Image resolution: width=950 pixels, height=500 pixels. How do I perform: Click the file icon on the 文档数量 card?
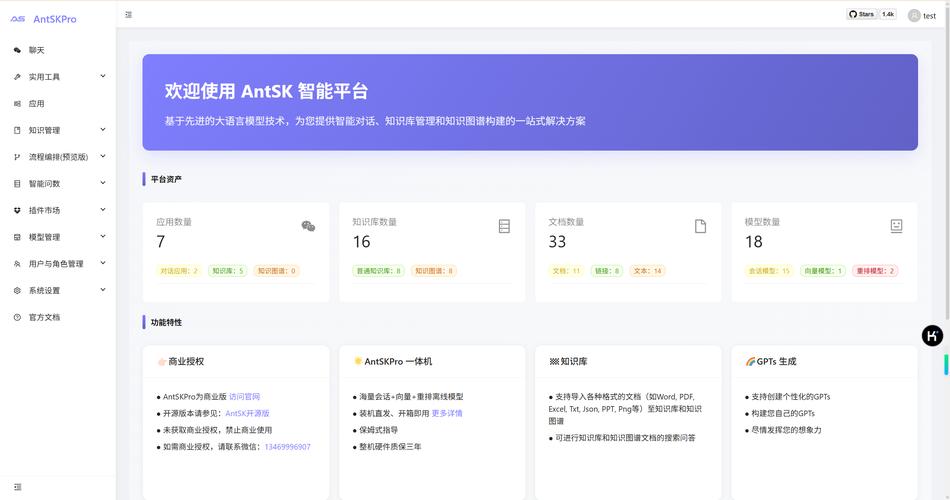click(700, 226)
